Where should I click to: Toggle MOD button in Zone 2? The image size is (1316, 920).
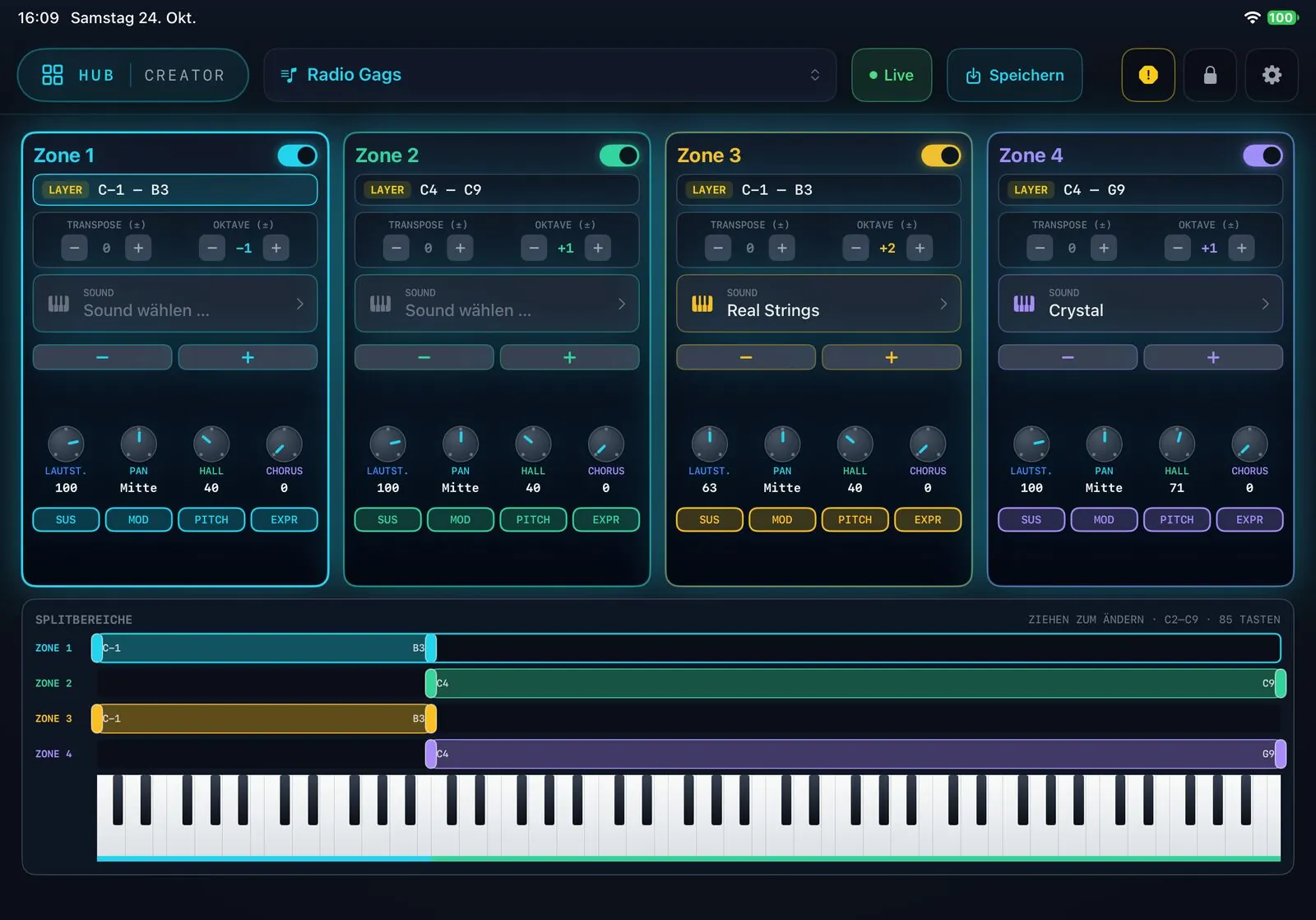pyautogui.click(x=461, y=520)
